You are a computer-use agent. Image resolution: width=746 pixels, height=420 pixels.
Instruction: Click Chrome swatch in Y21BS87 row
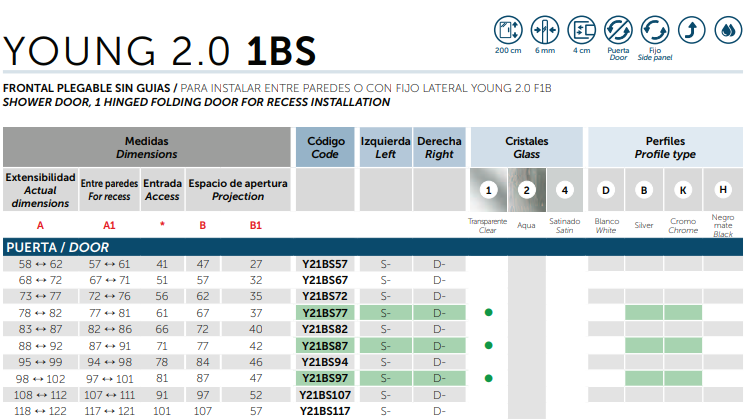[x=683, y=345]
